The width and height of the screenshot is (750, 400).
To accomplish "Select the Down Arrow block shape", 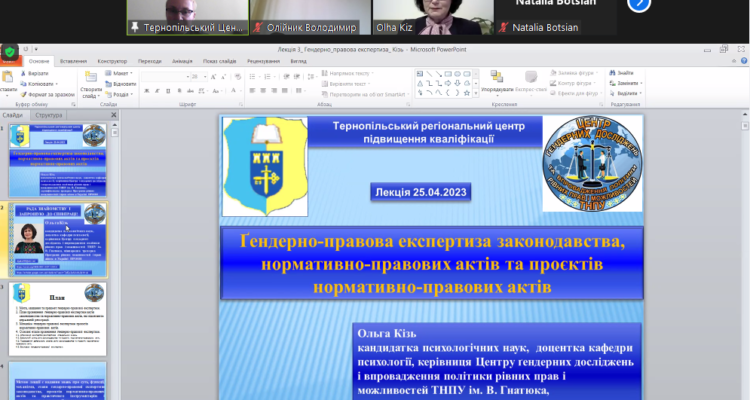I will click(x=458, y=83).
